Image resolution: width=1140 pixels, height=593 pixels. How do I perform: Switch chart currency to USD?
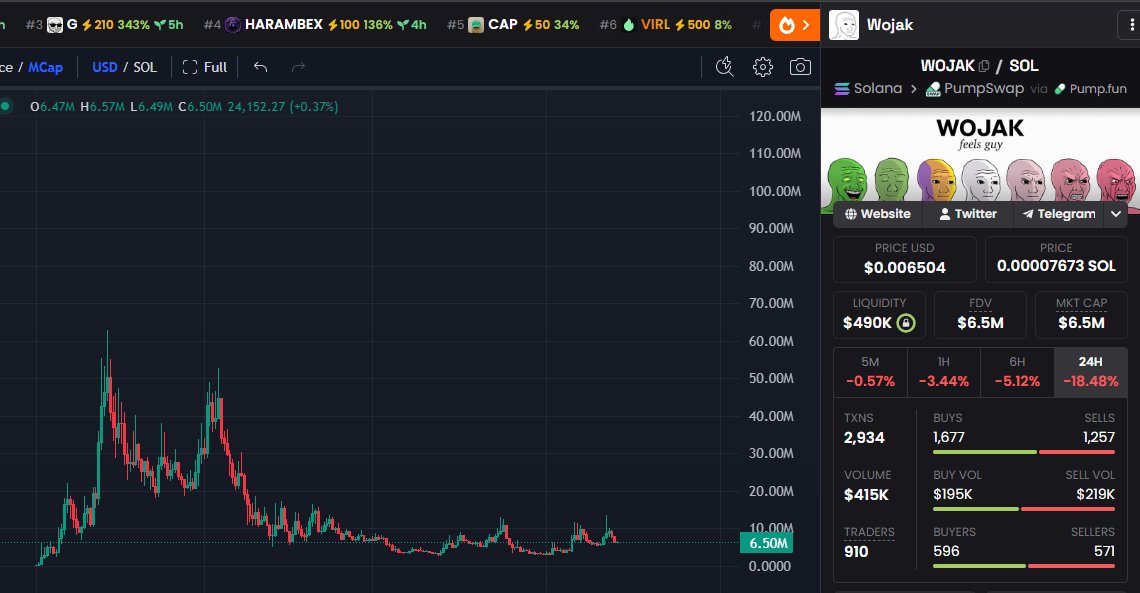tap(105, 67)
